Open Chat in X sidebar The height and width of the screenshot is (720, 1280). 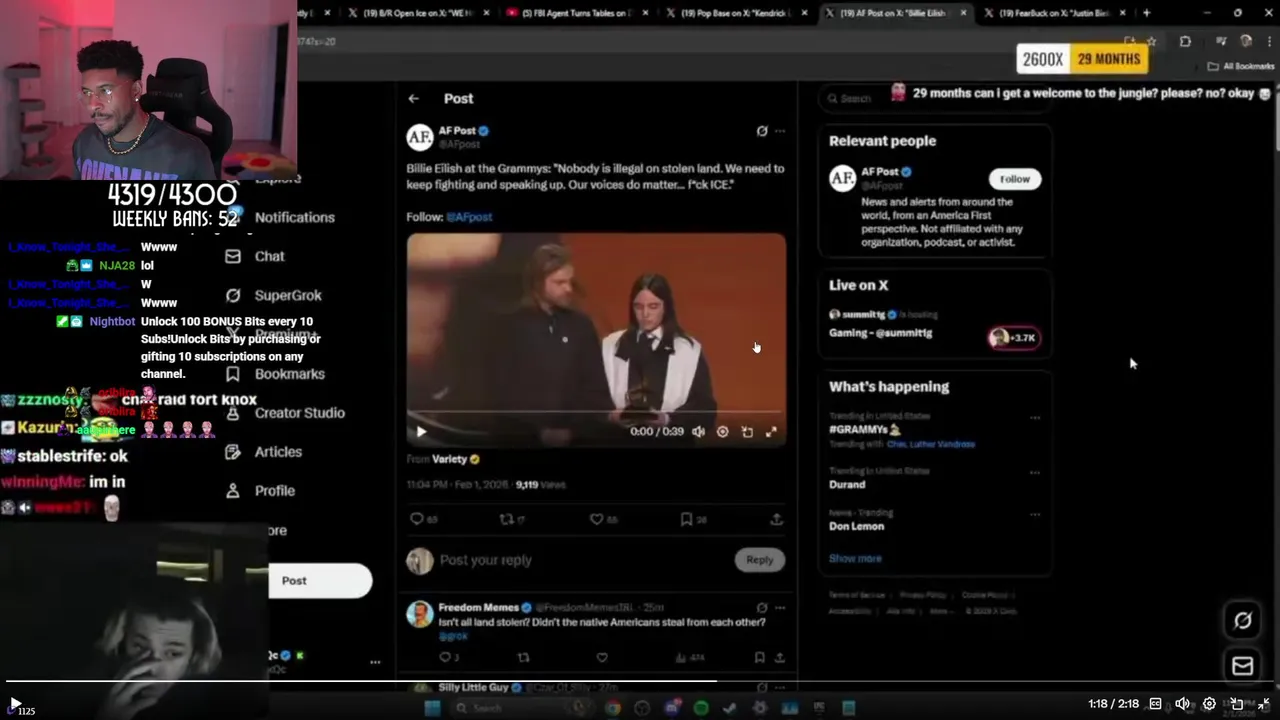tap(256, 256)
